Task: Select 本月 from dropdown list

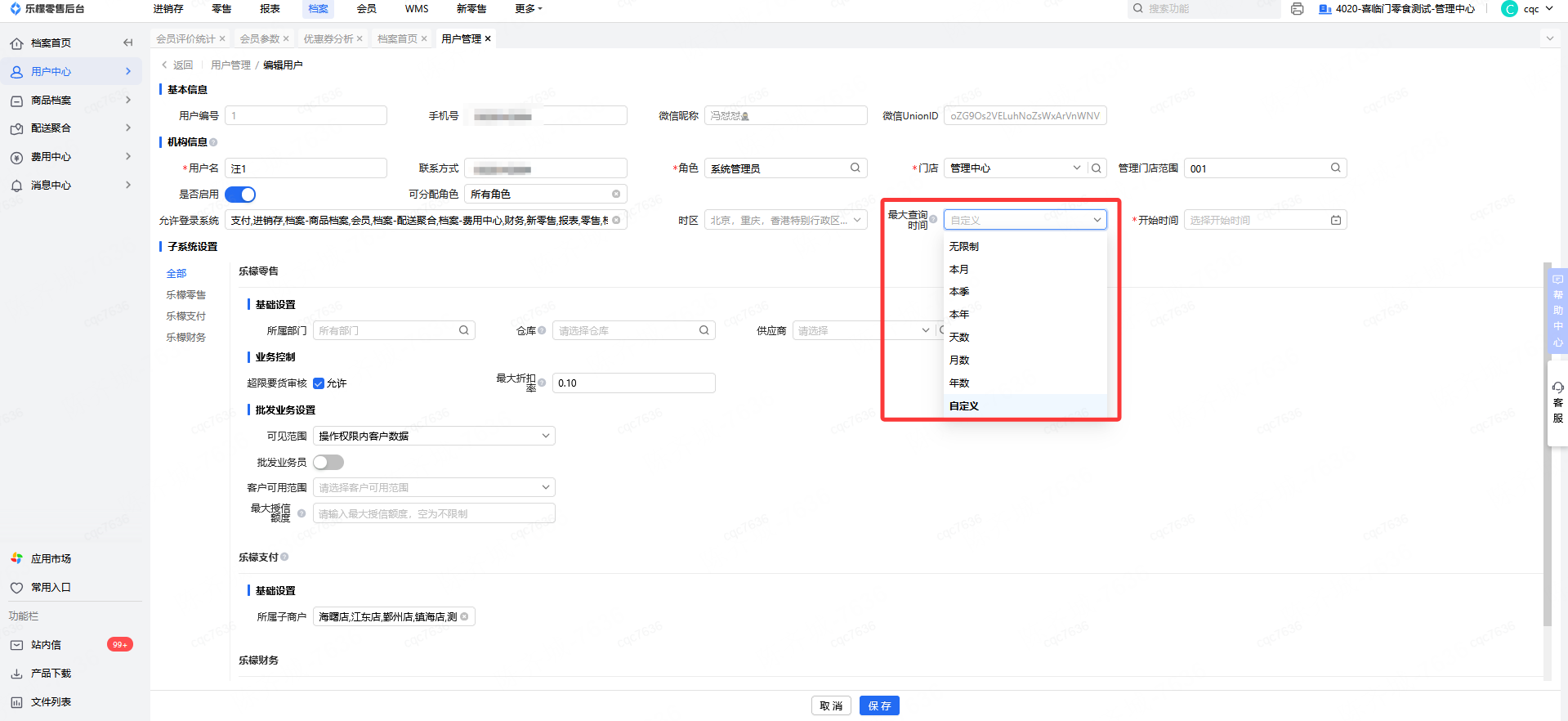Action: (x=1025, y=269)
